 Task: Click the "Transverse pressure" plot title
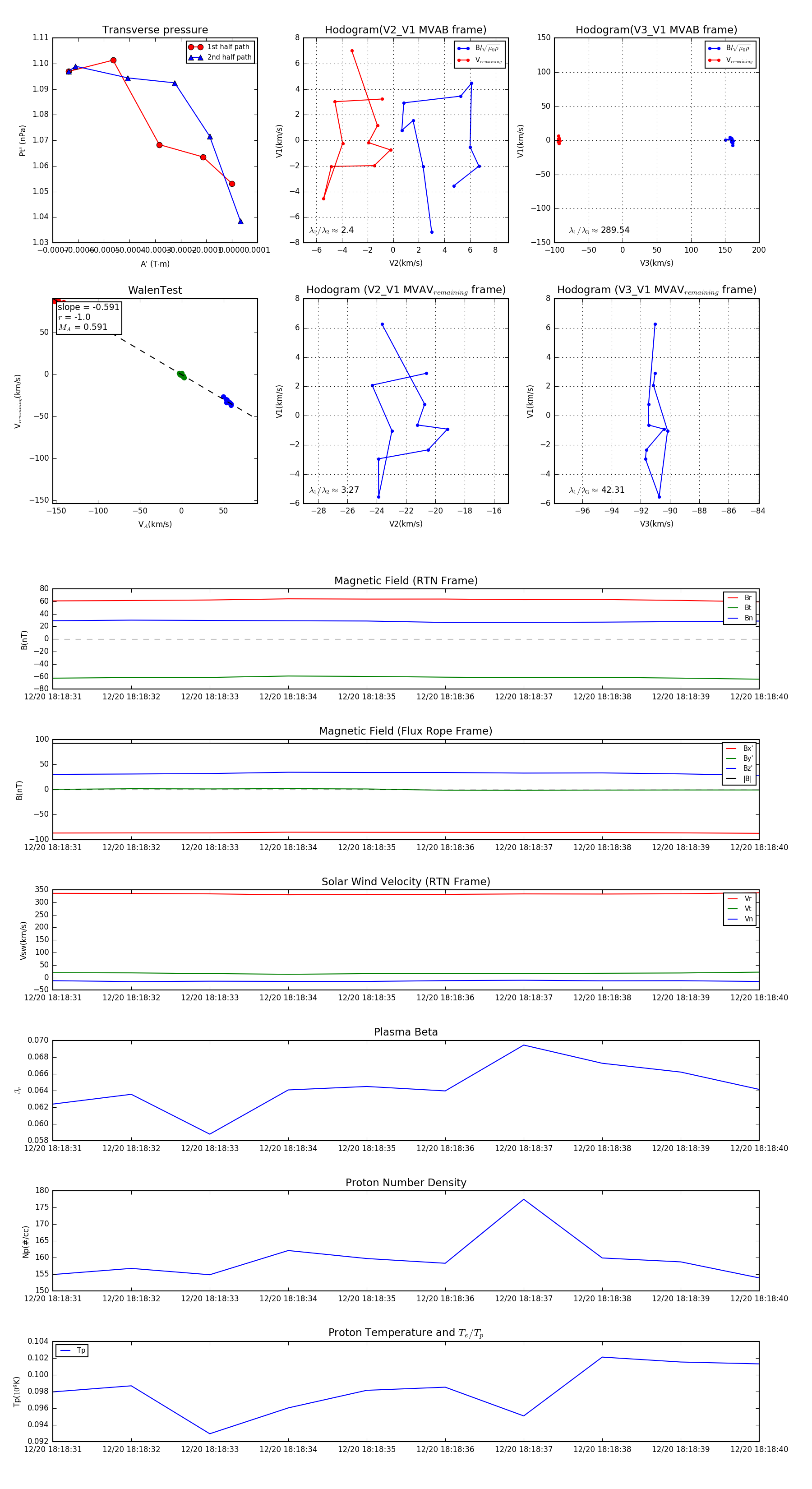coord(155,30)
